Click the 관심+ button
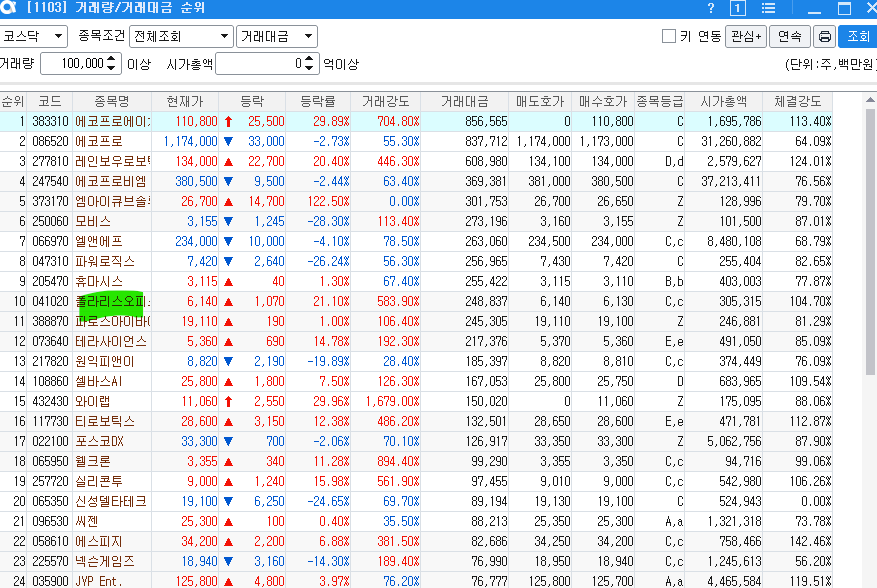Screen dimensions: 877x588 point(746,36)
